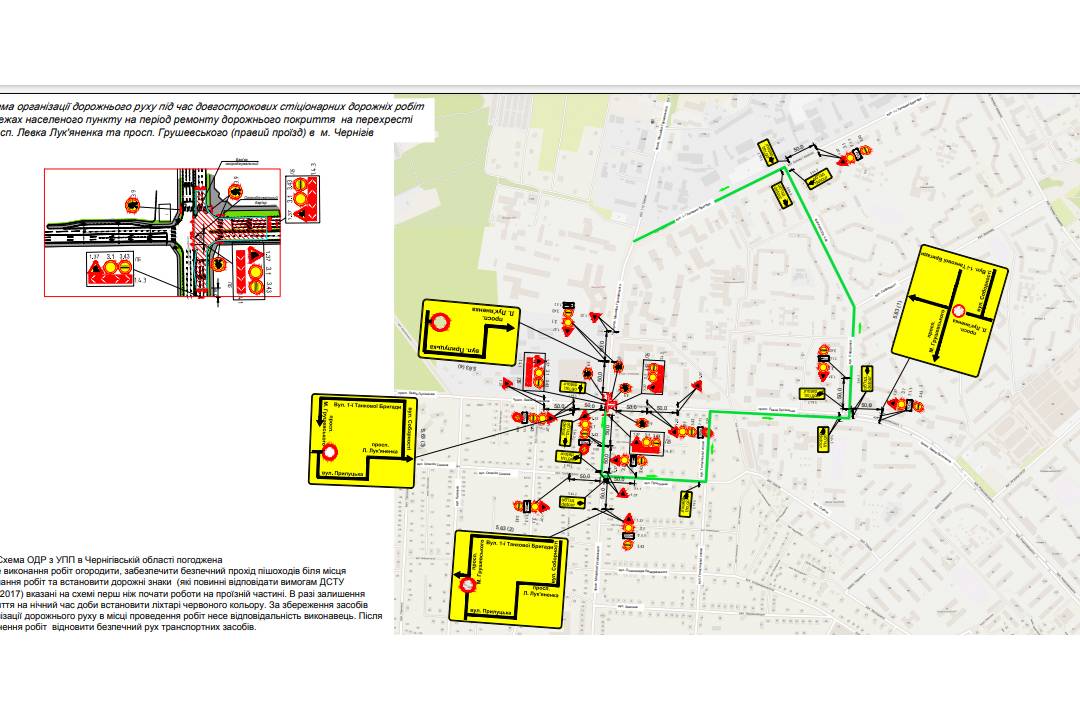Click the red no-entry circle on the upside-down yellow sign
Image resolution: width=1080 pixels, height=720 pixels.
[440, 322]
